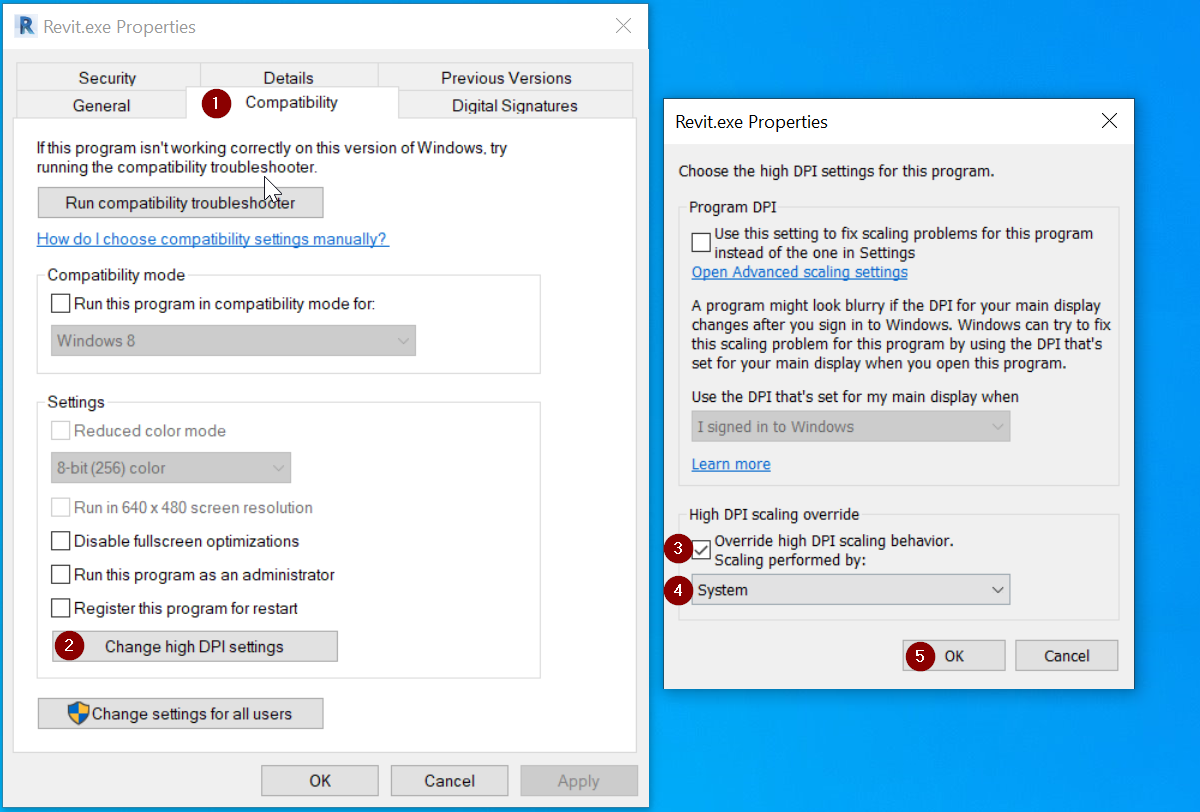Switch to the Security tab
1200x812 pixels.
tap(107, 77)
